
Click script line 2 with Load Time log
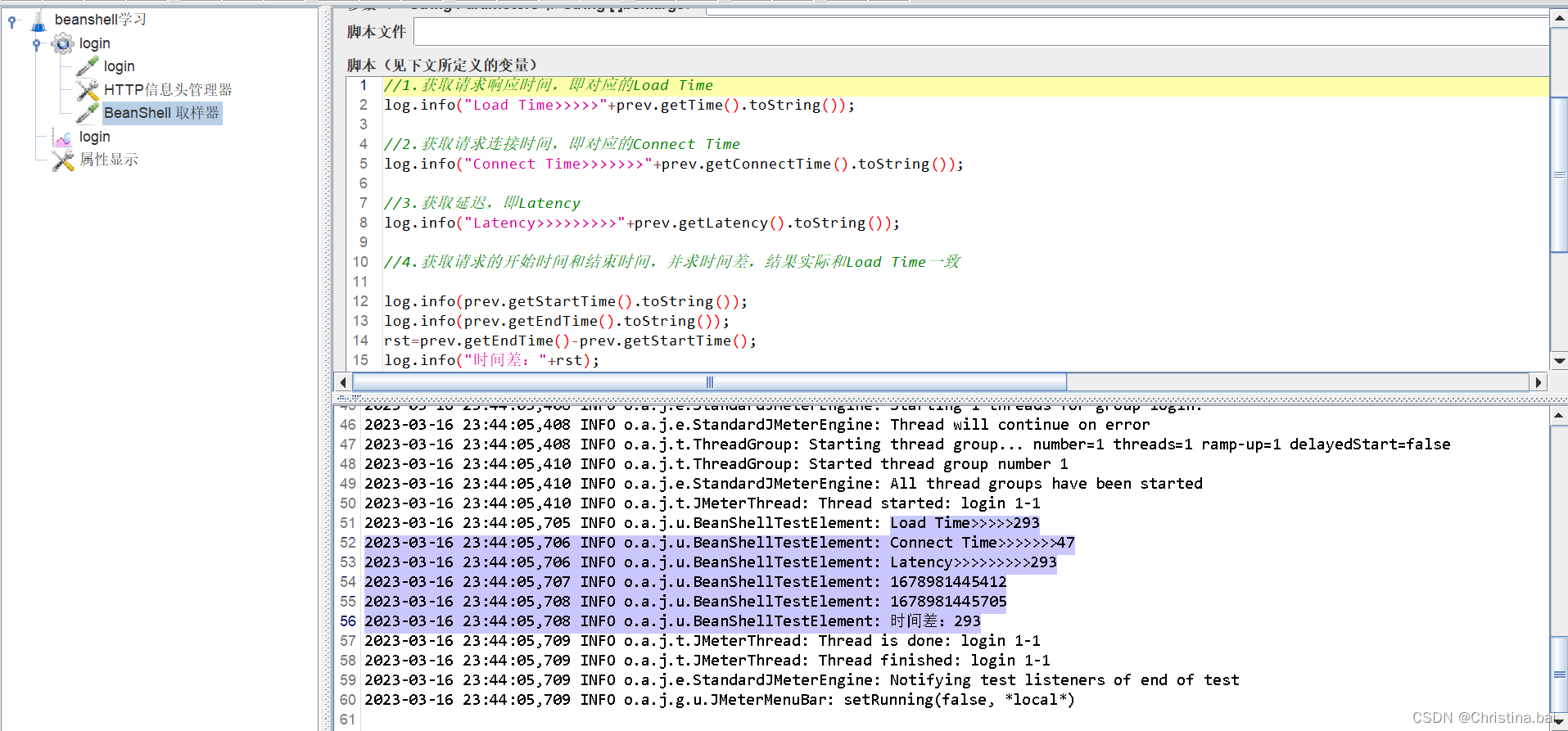[619, 105]
